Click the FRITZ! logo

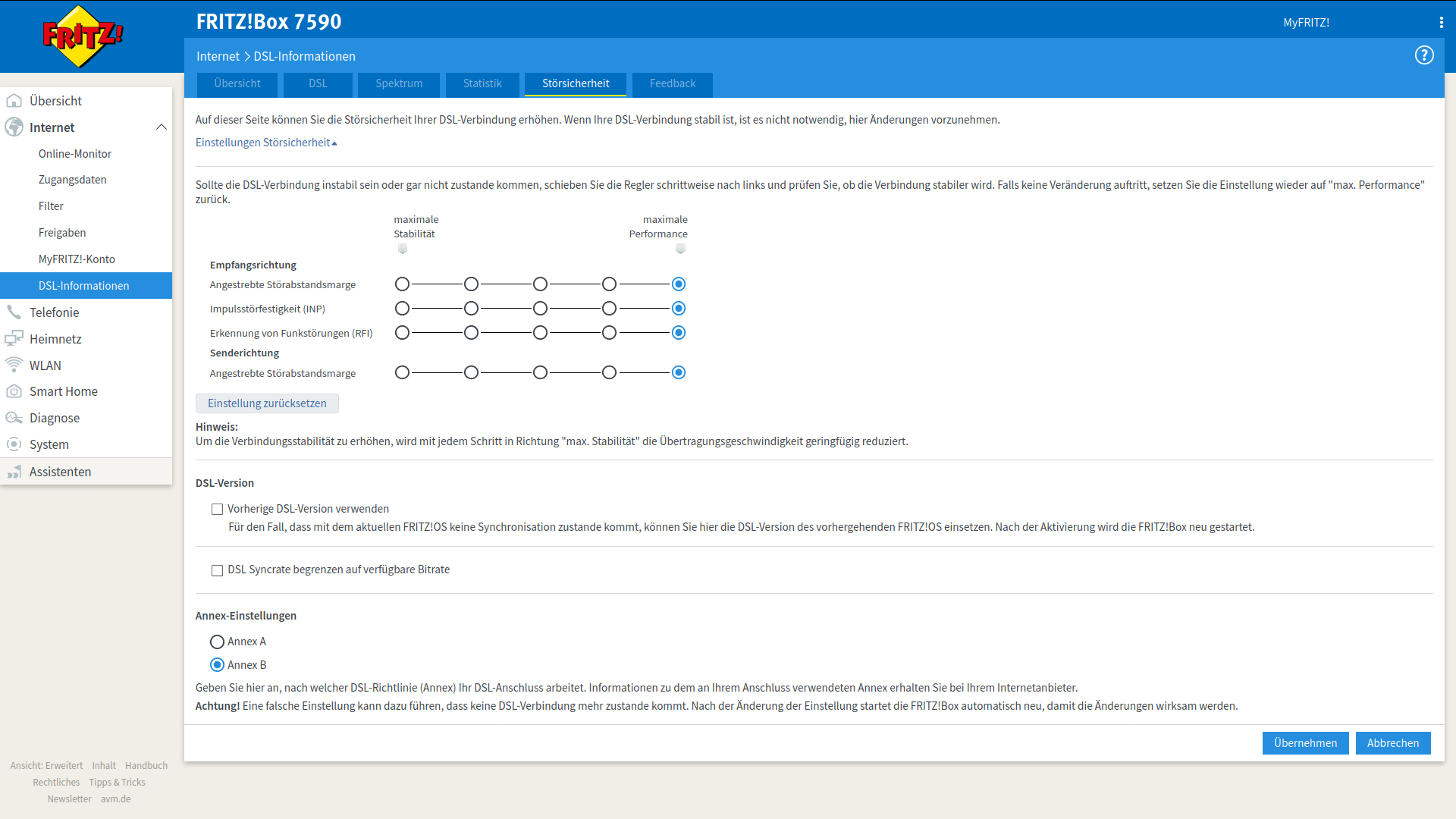[82, 36]
